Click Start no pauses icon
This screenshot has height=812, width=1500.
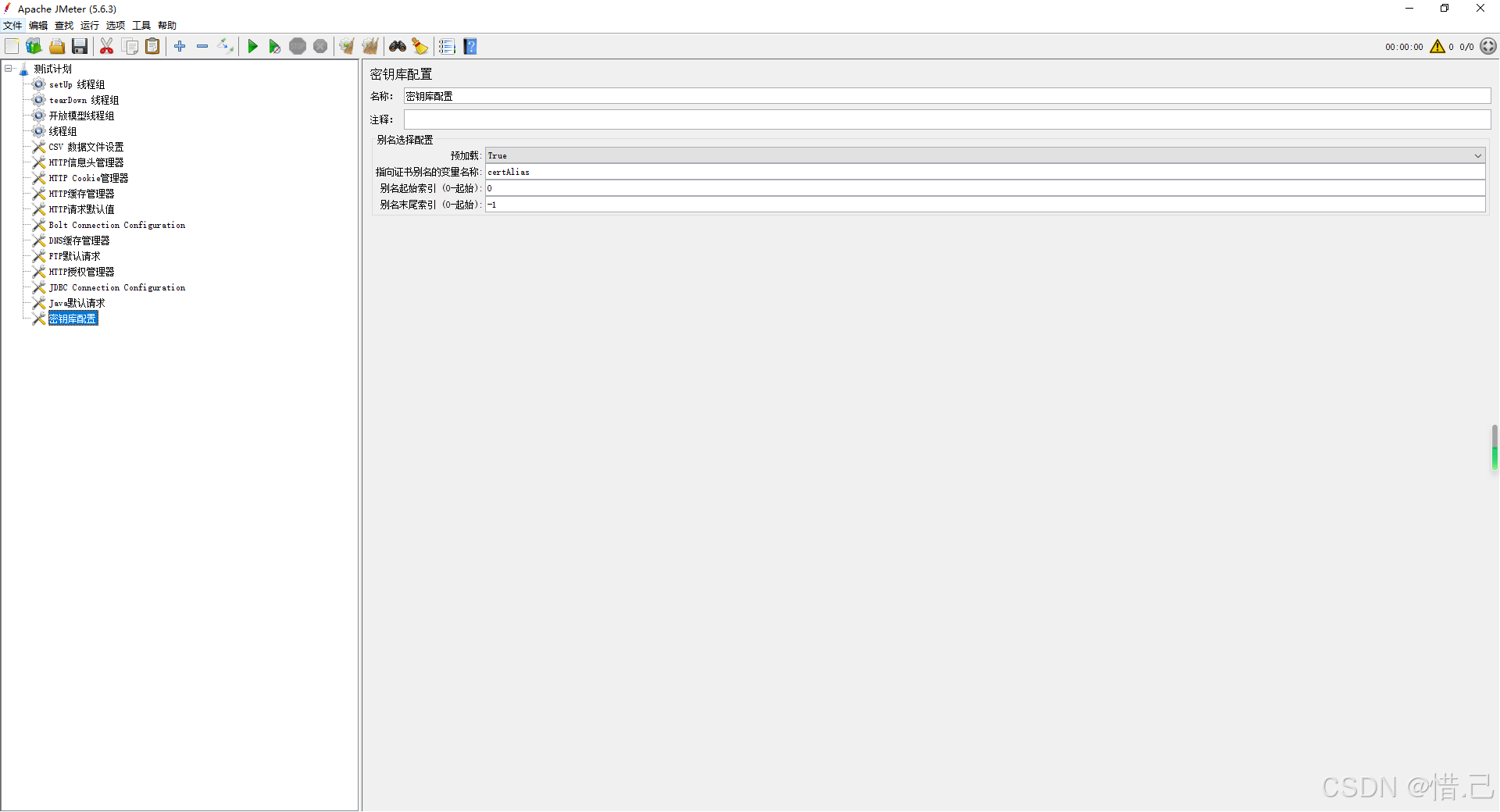coord(274,47)
